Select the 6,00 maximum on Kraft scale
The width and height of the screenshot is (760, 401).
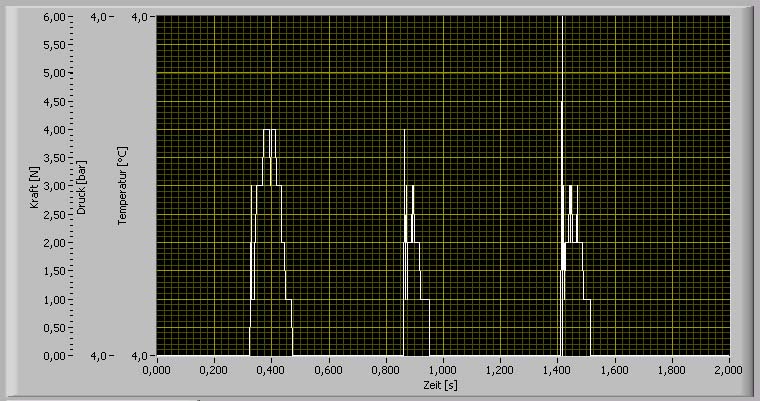tap(54, 17)
